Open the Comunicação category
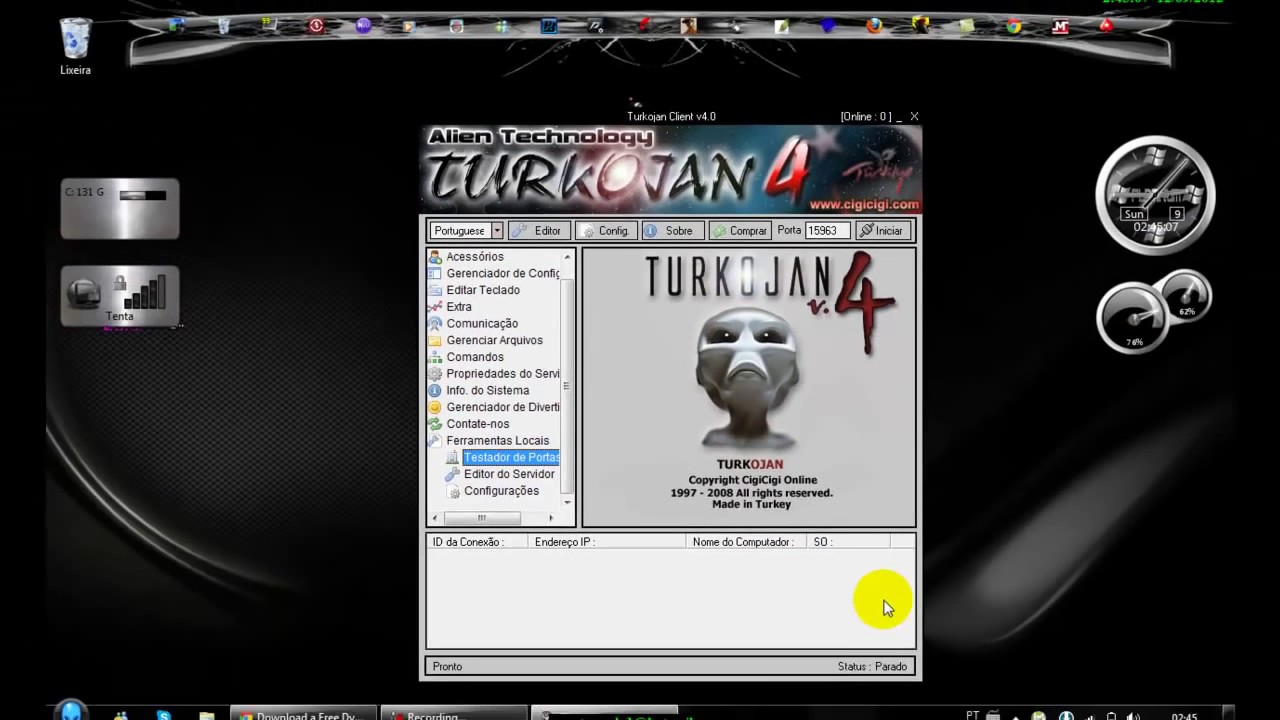This screenshot has height=720, width=1280. click(481, 324)
